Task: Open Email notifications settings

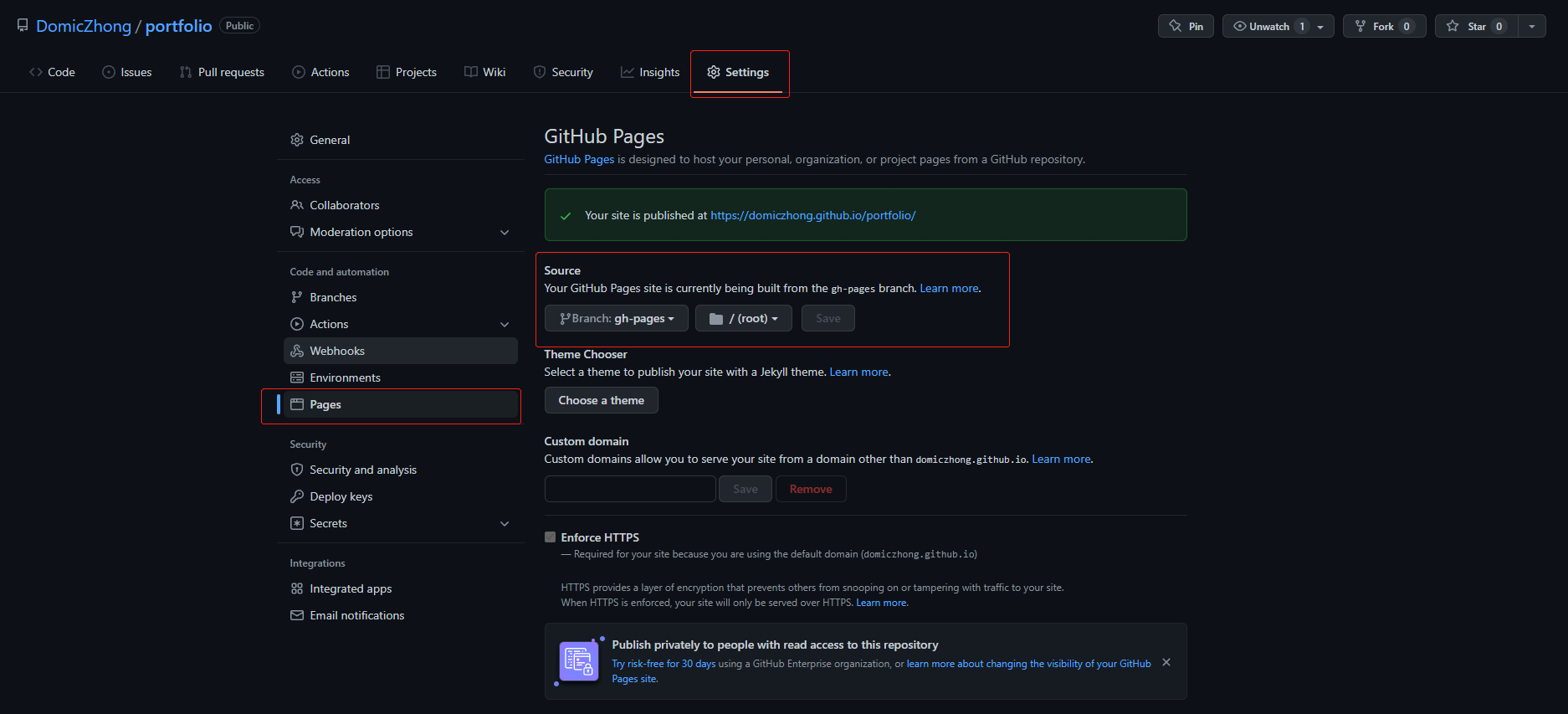Action: pos(400,615)
